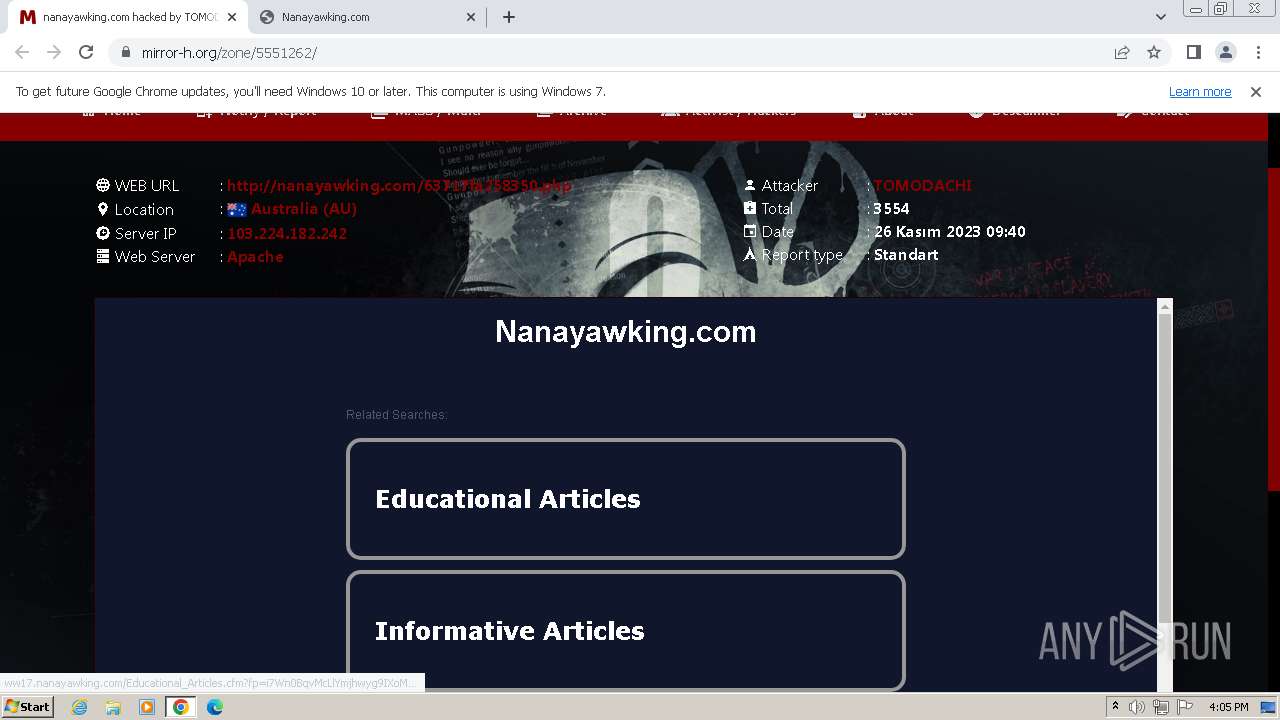This screenshot has height=720, width=1280.
Task: Click the Report type Standart value
Action: pyautogui.click(x=906, y=255)
